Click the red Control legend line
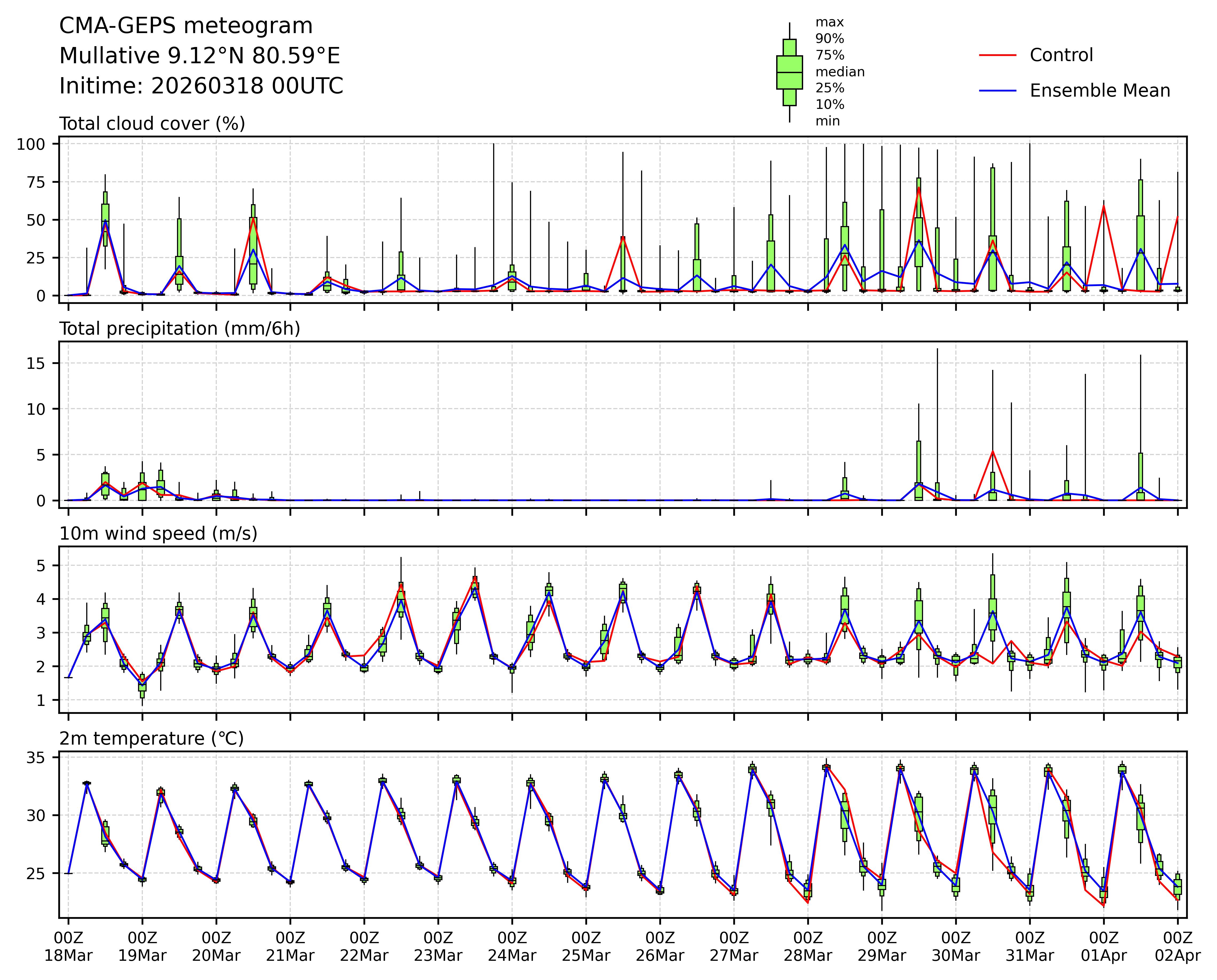The image size is (1217, 980). (997, 55)
